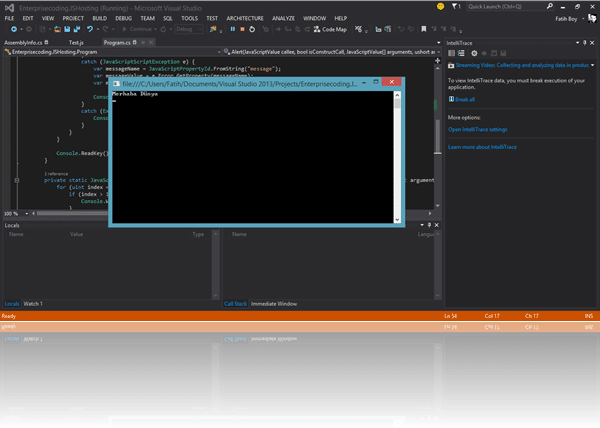The height and width of the screenshot is (428, 600).
Task: Select the Call Stack tab
Action: pos(235,304)
